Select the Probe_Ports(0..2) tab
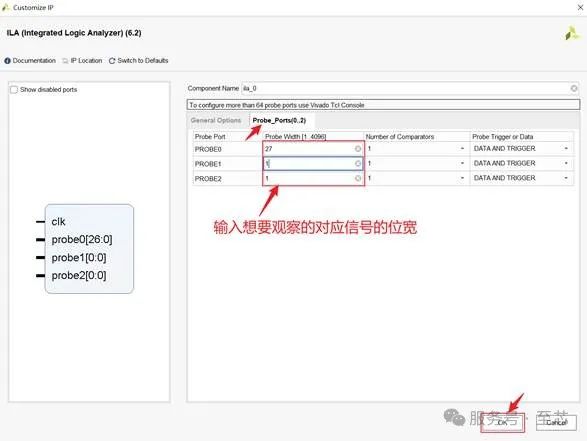This screenshot has height=441, width=587. tap(279, 120)
